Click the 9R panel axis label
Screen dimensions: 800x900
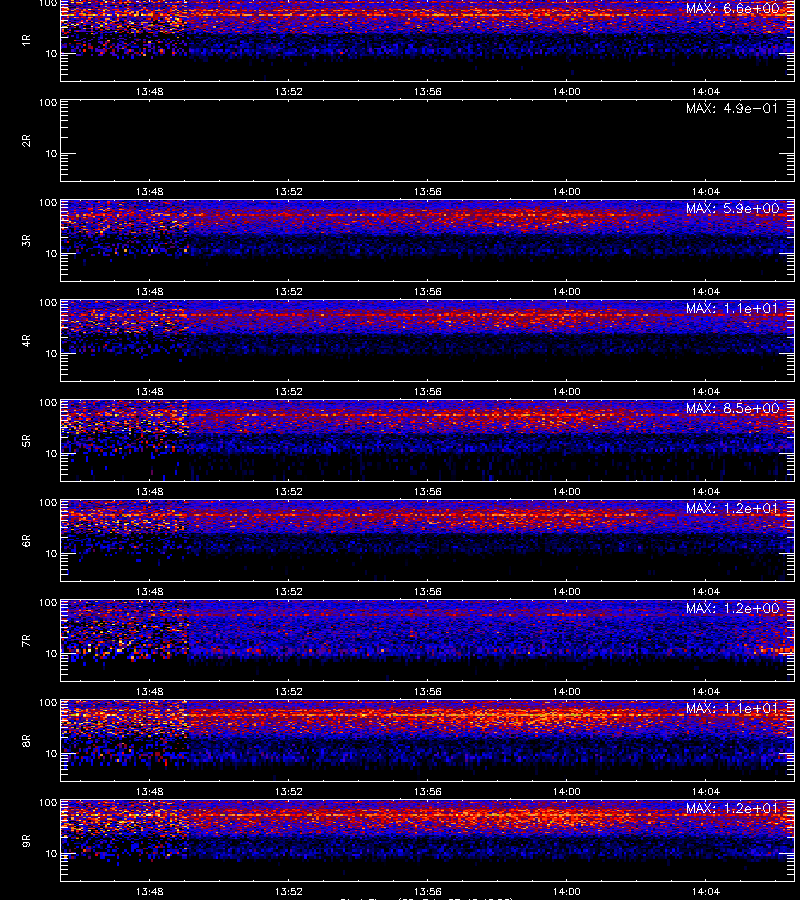point(26,840)
